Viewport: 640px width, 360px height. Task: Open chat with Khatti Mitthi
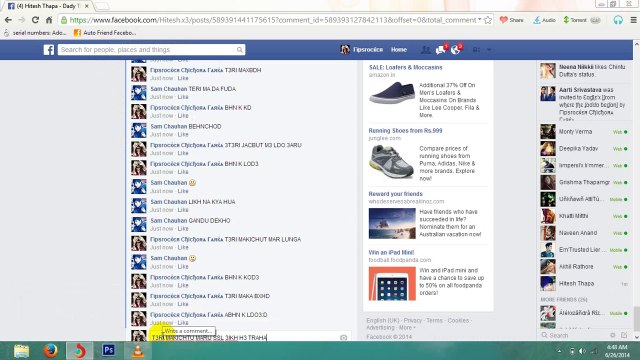tap(584, 216)
